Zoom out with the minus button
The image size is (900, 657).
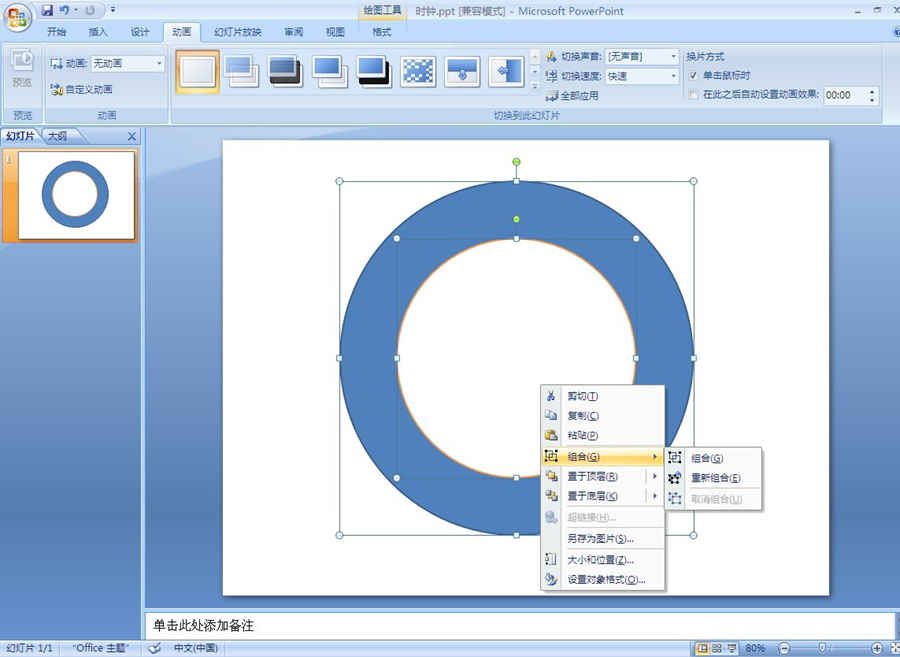click(x=785, y=648)
